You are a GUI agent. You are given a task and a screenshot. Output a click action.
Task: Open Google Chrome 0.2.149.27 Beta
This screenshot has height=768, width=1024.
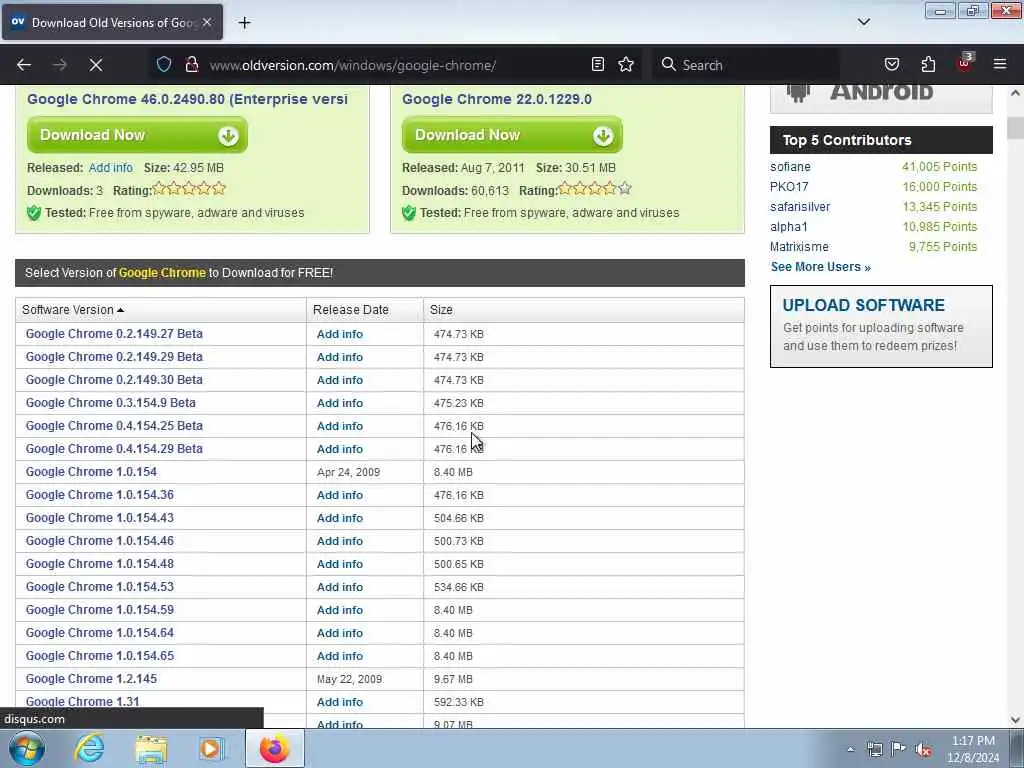114,334
